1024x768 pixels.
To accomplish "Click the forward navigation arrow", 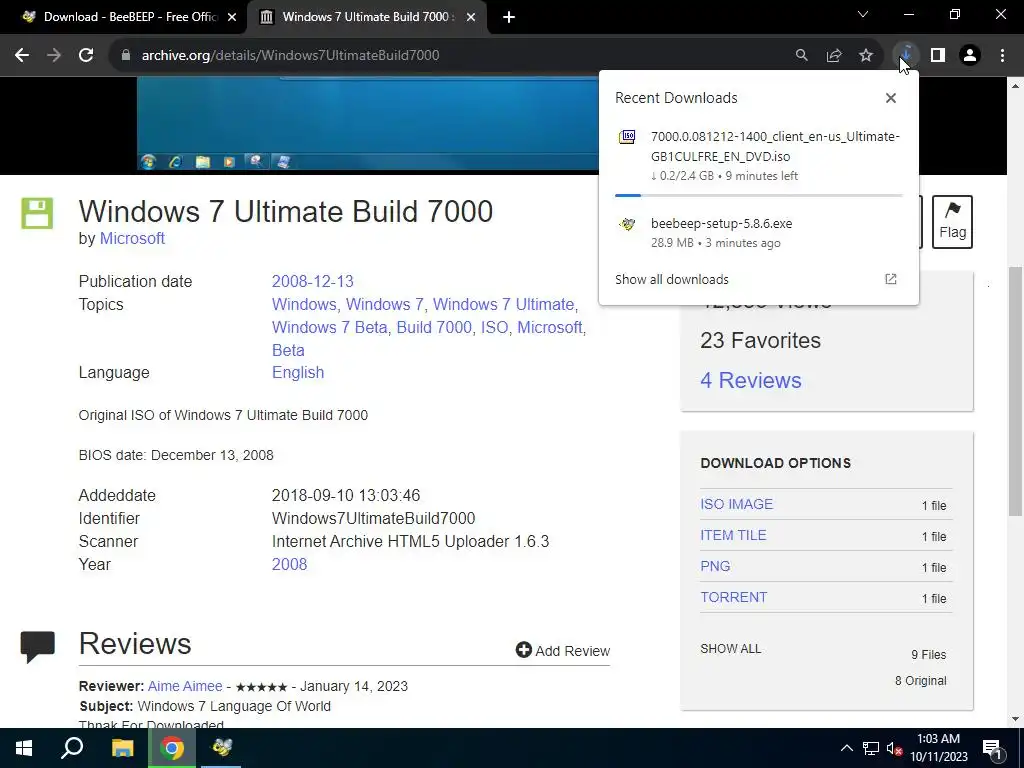I will 54,56.
